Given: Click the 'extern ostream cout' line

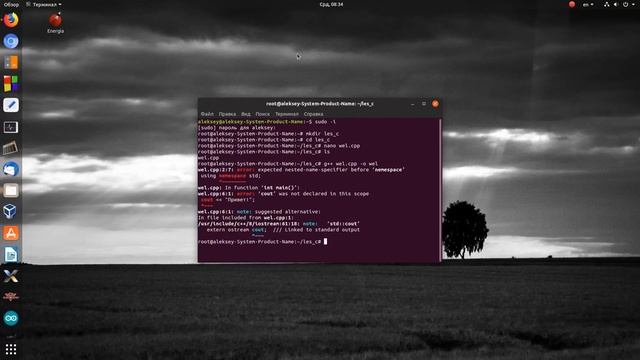Looking at the screenshot, I should (x=283, y=230).
